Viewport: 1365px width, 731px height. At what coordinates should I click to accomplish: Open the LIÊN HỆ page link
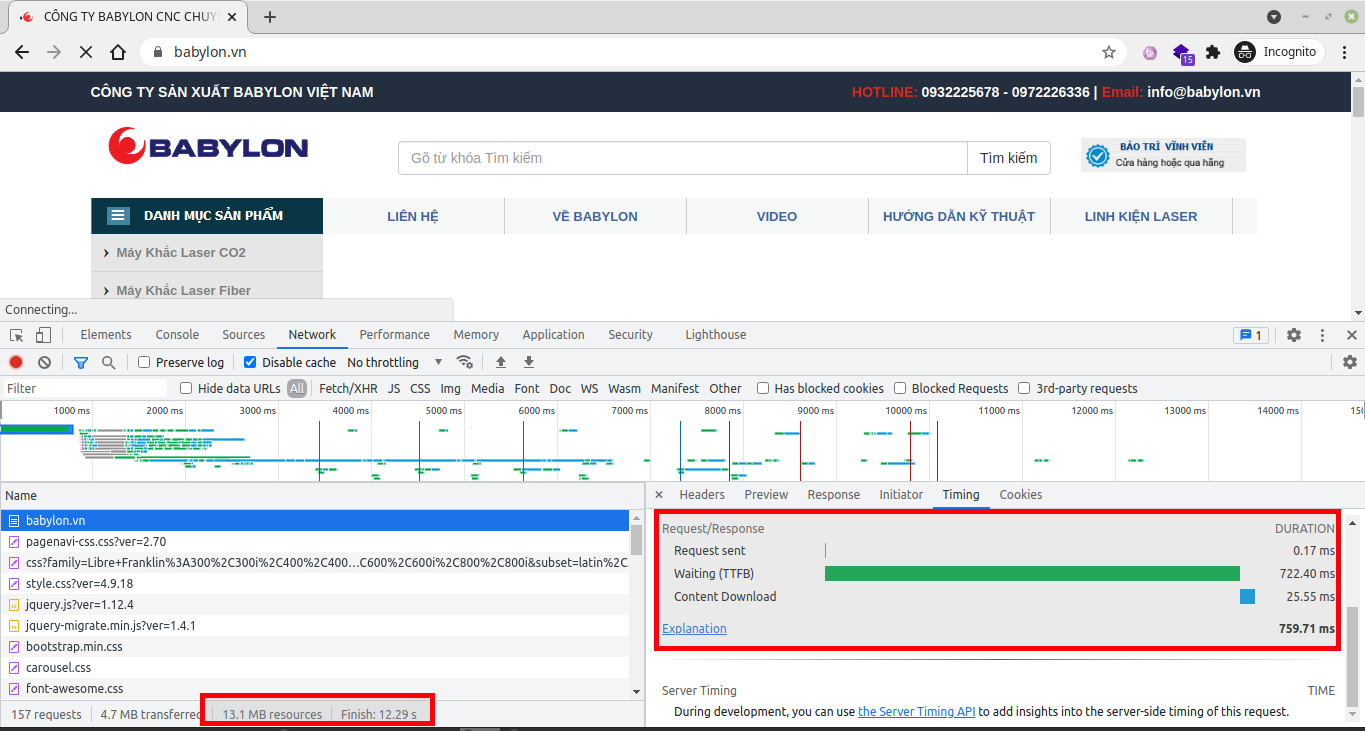[x=413, y=216]
